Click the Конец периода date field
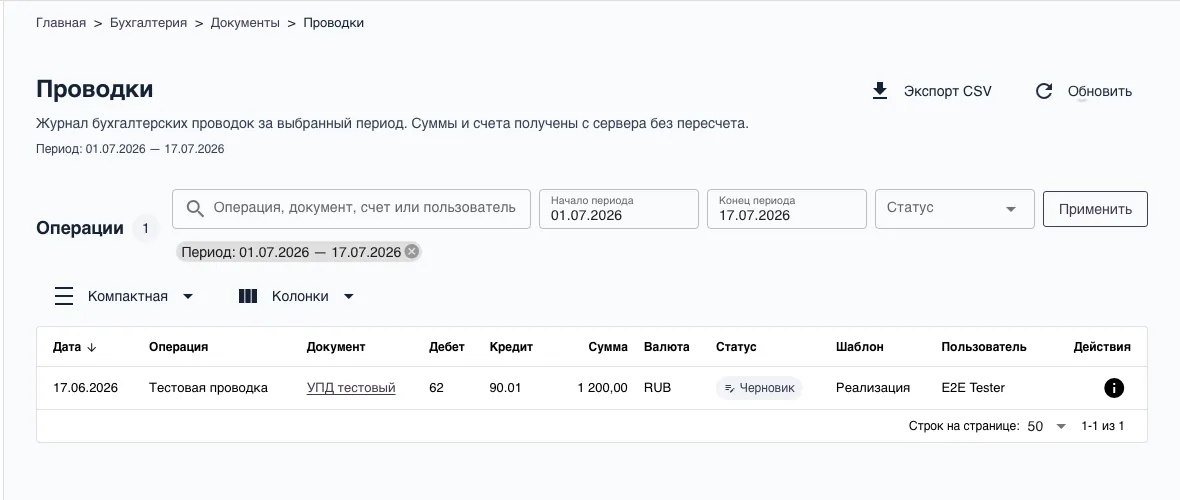Image resolution: width=1180 pixels, height=500 pixels. pos(786,209)
